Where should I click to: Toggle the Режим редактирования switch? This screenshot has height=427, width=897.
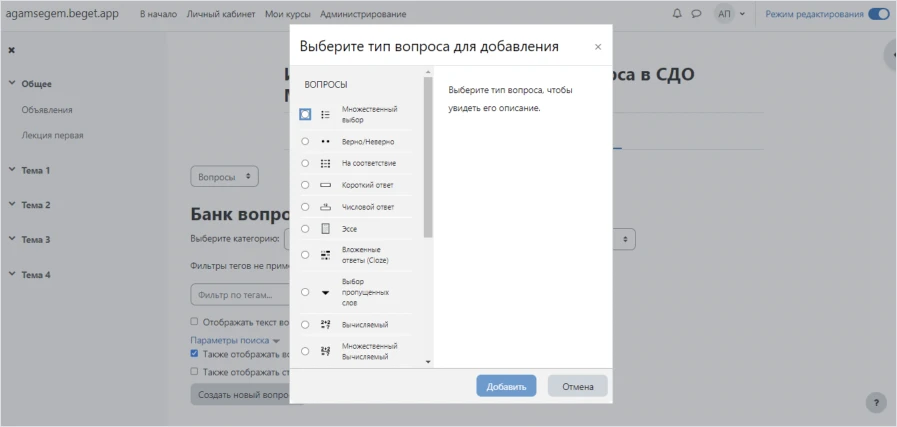point(878,14)
